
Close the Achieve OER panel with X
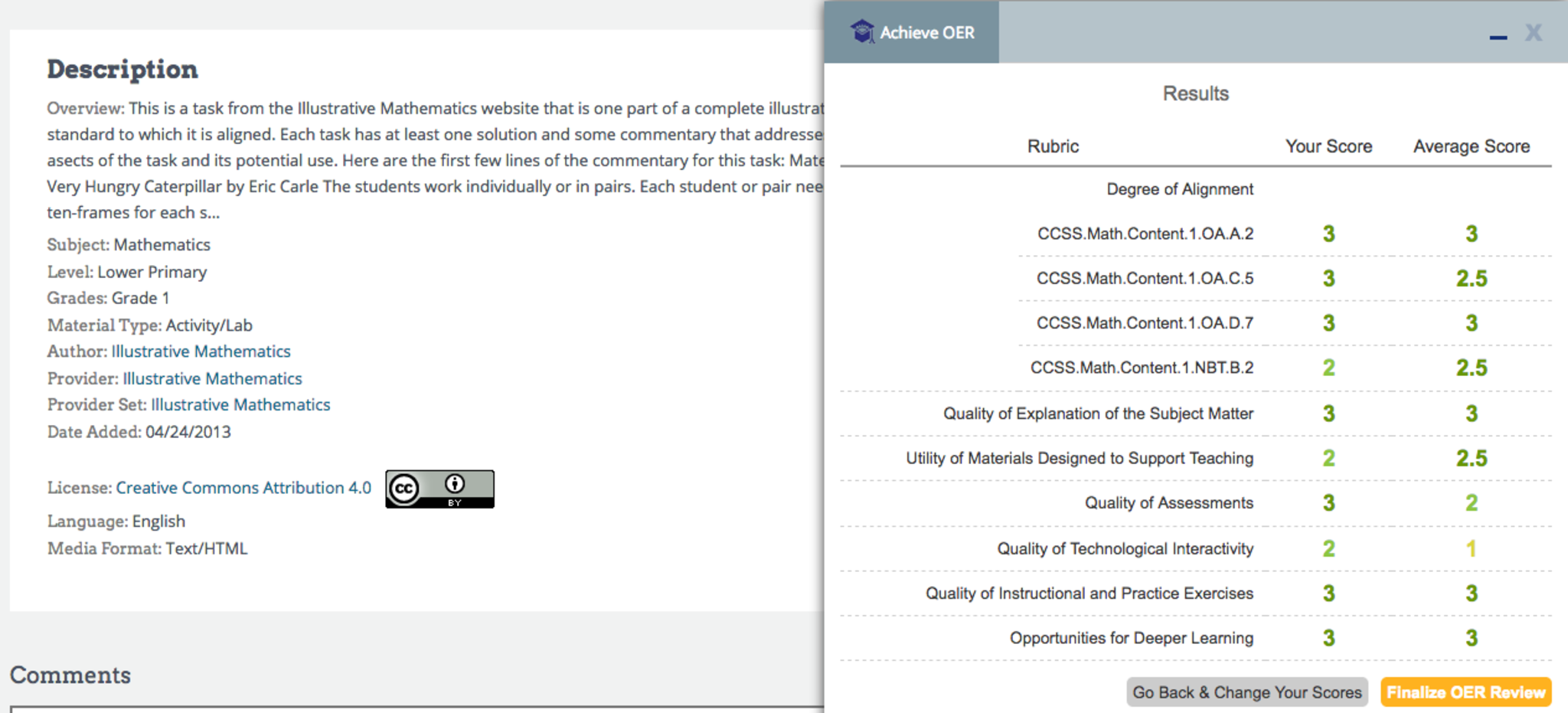(1533, 32)
